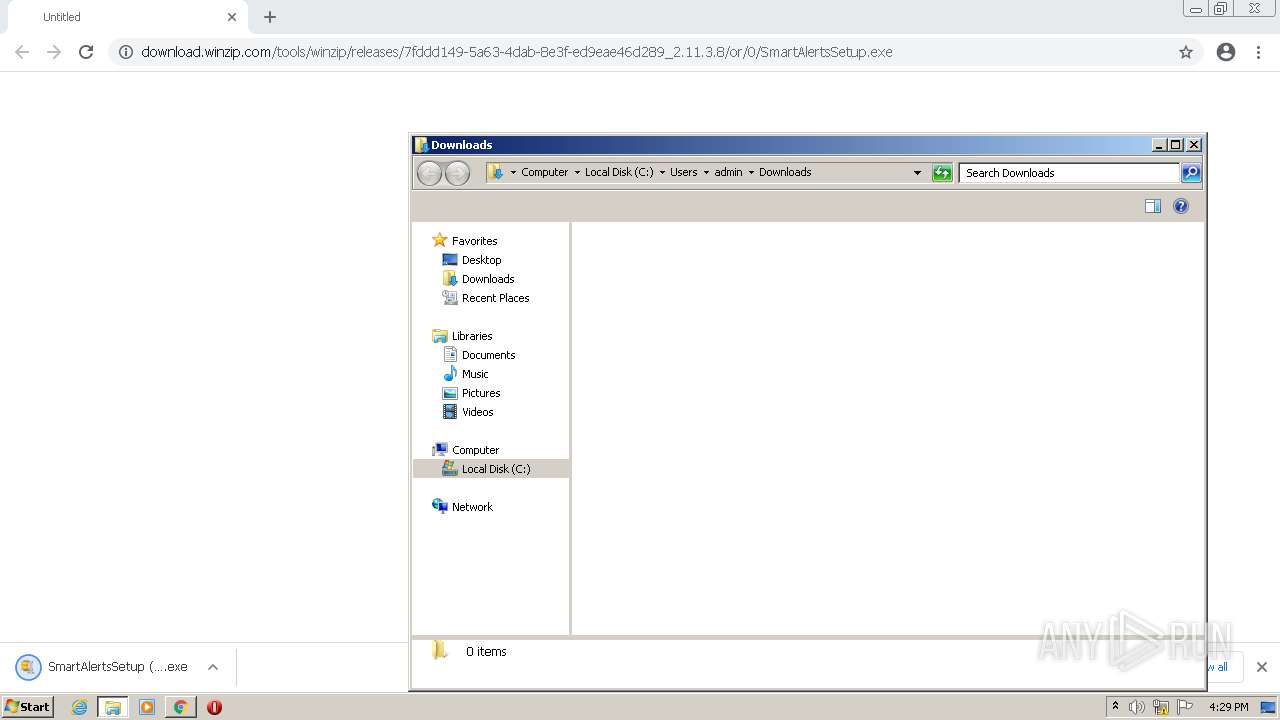1280x720 pixels.
Task: Select Downloads in breadcrumb path
Action: pyautogui.click(x=785, y=172)
